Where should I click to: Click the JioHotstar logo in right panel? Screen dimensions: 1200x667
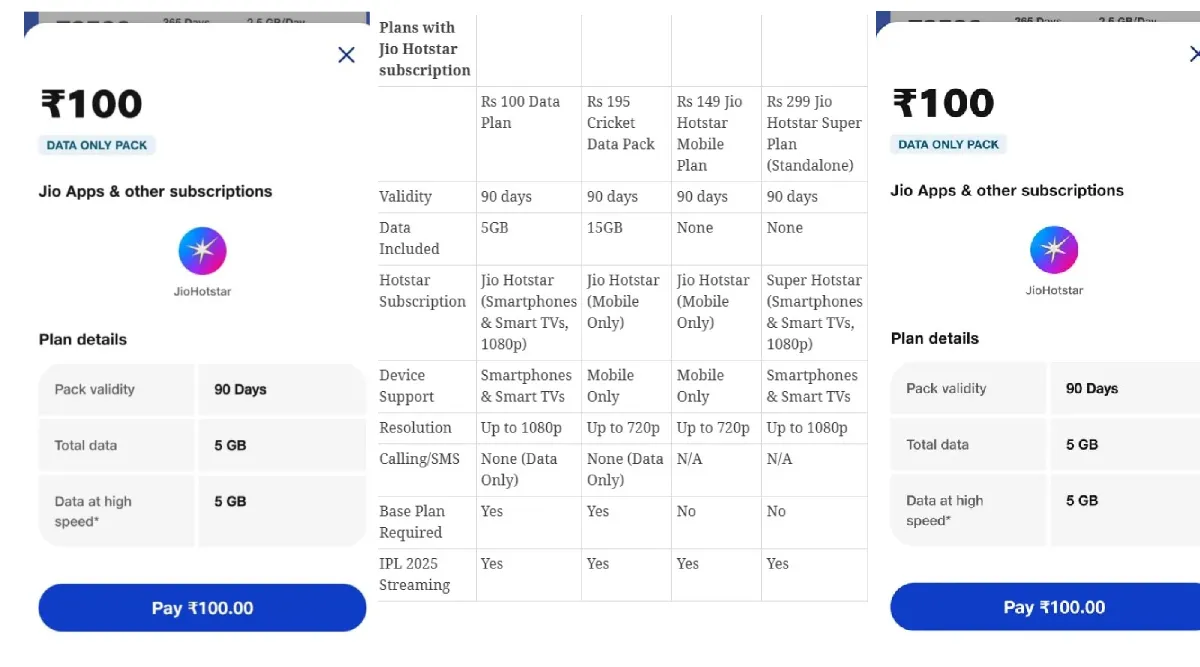point(1054,250)
